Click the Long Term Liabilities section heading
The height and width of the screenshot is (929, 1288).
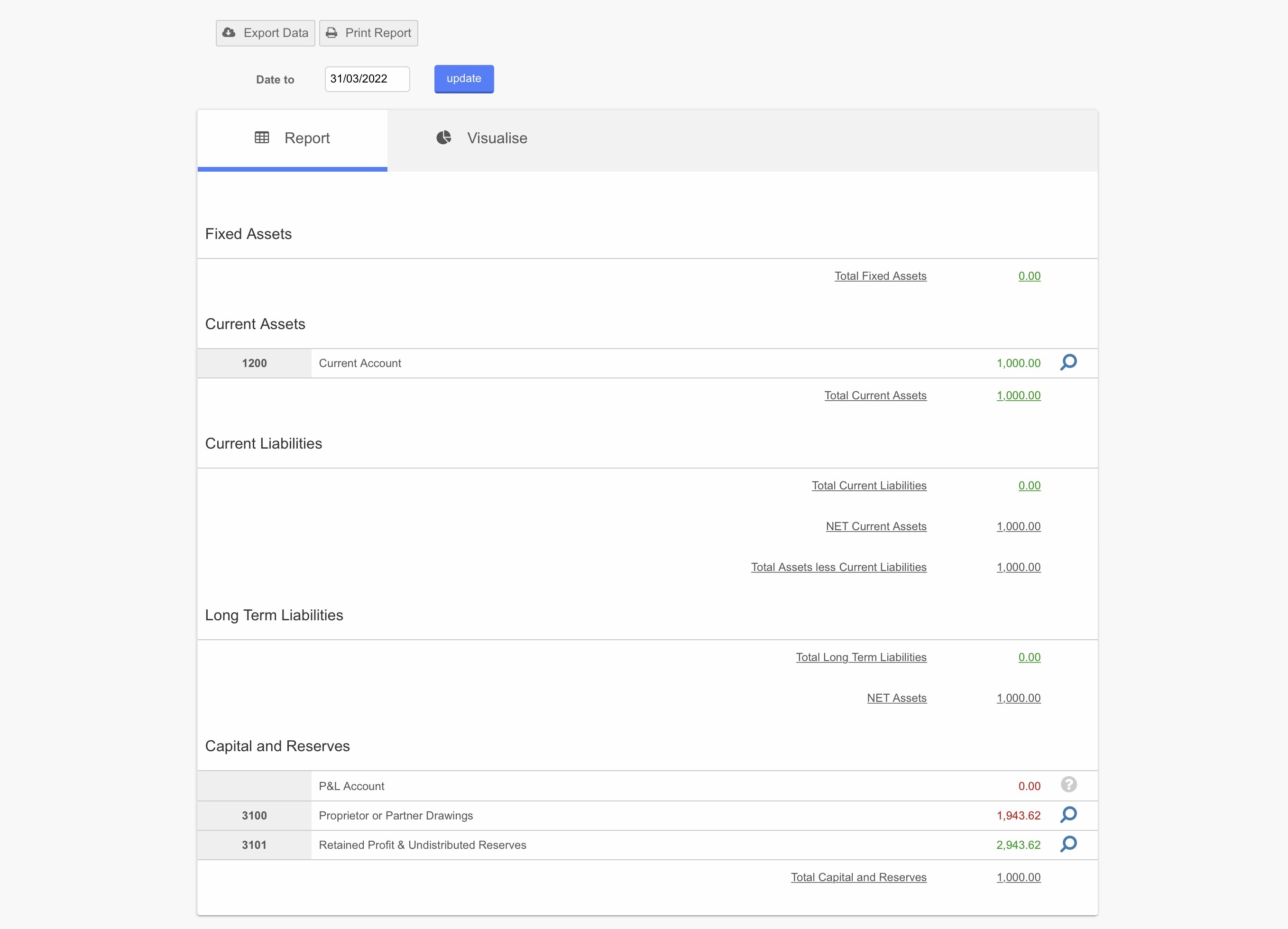[x=274, y=616]
